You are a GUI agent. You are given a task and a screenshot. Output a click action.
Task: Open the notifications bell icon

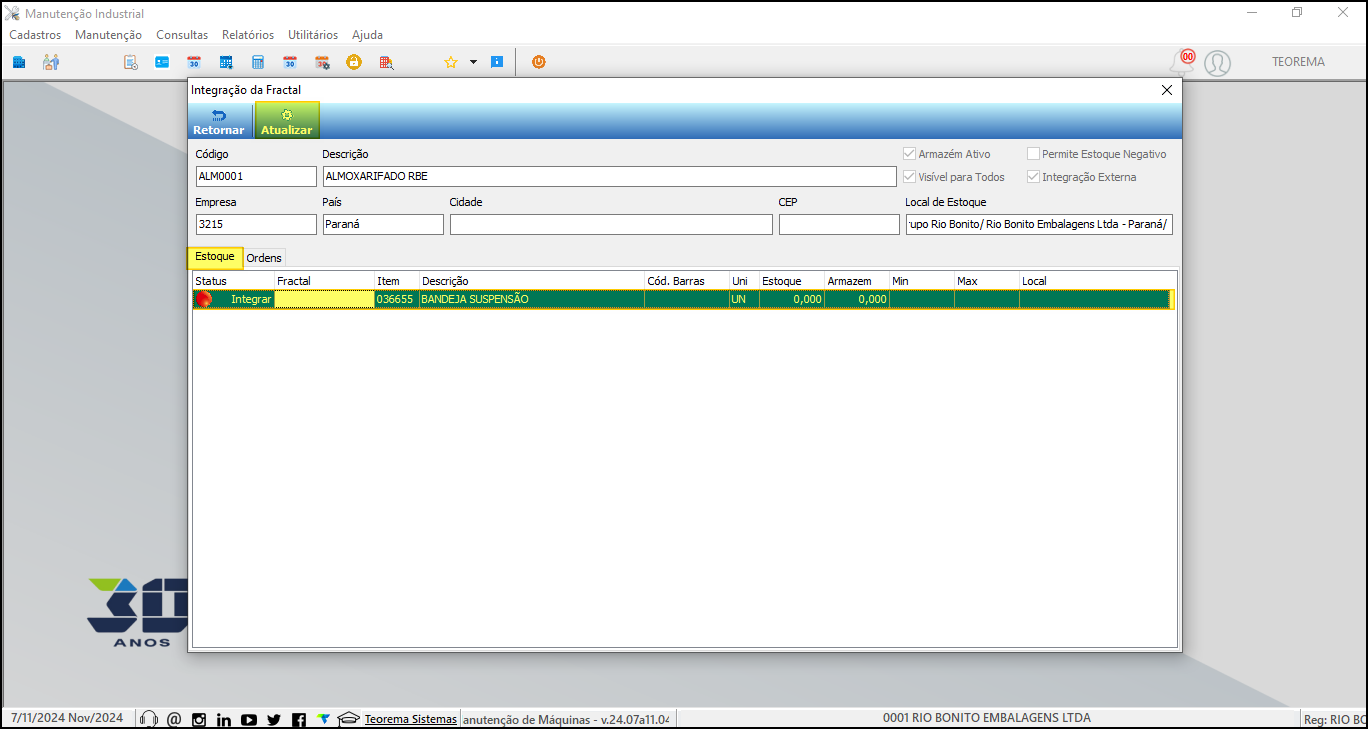[x=1182, y=63]
